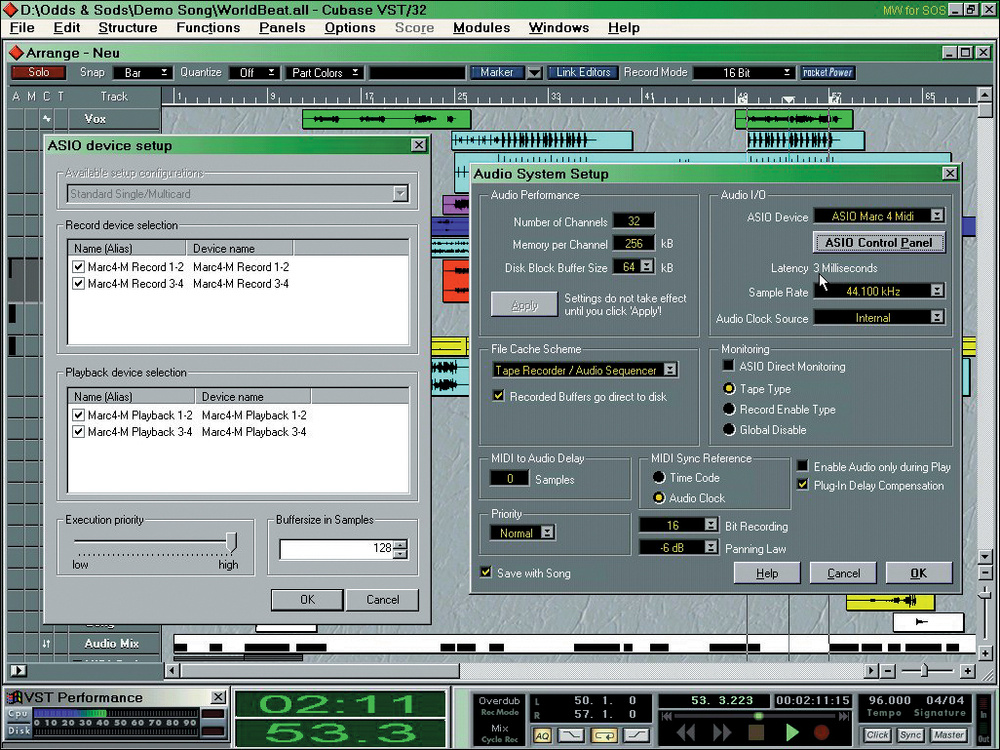Viewport: 1000px width, 750px height.
Task: Click the Buffersize in Samples input field
Action: pyautogui.click(x=338, y=548)
